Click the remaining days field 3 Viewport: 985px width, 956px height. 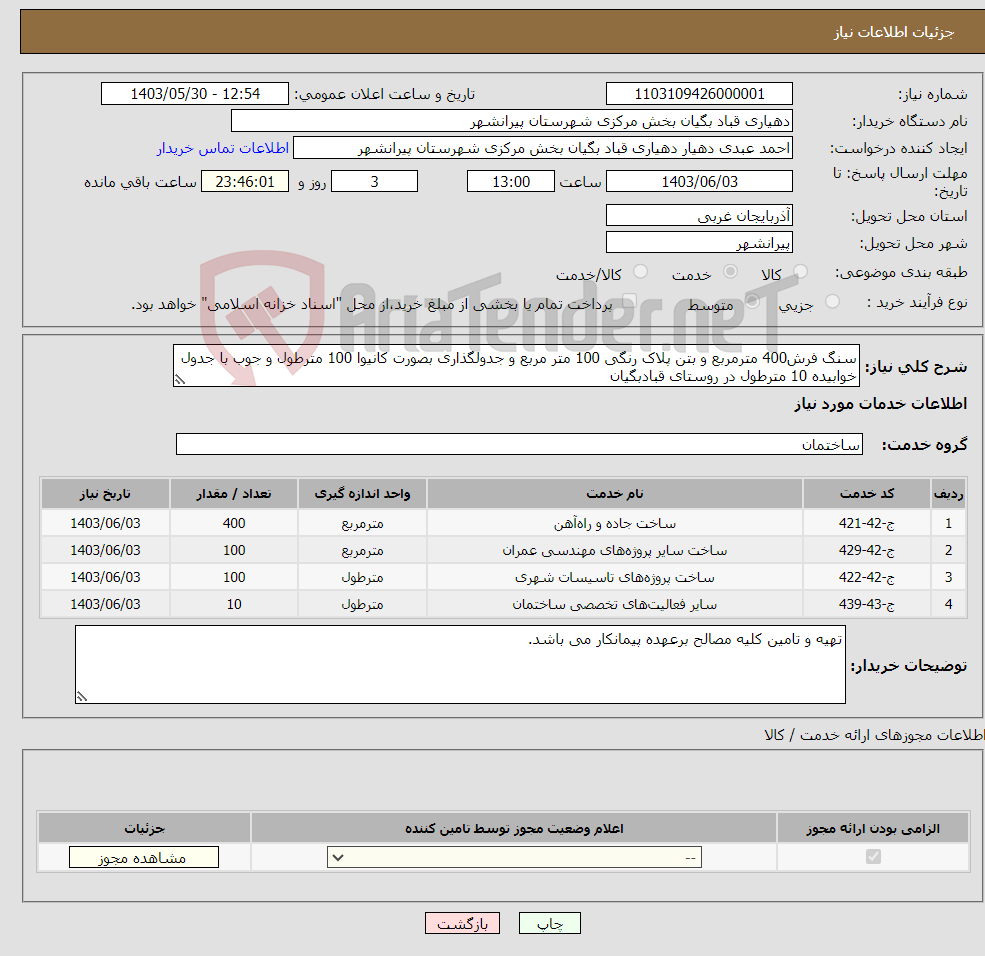[x=374, y=182]
